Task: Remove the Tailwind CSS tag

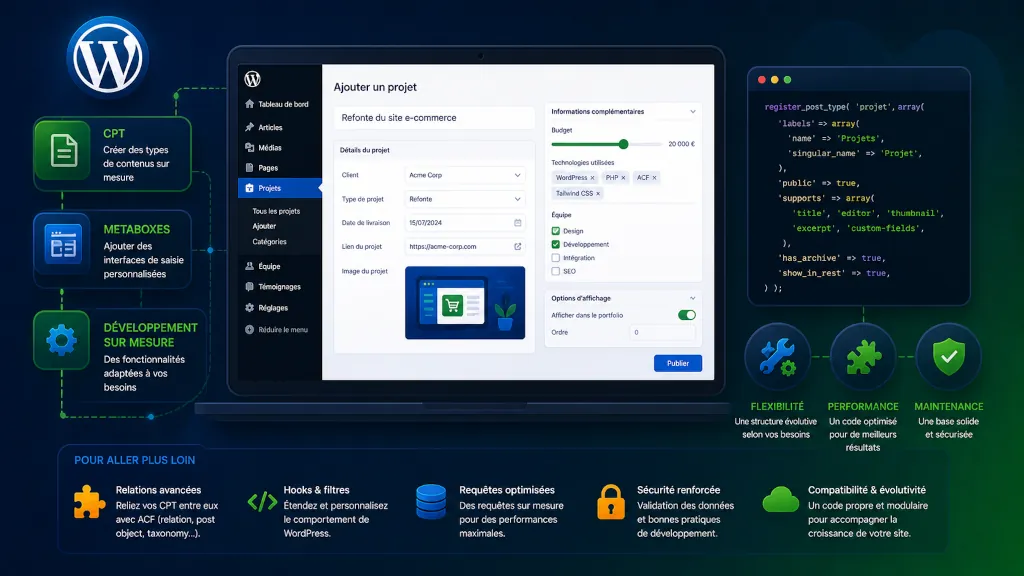Action: [598, 193]
